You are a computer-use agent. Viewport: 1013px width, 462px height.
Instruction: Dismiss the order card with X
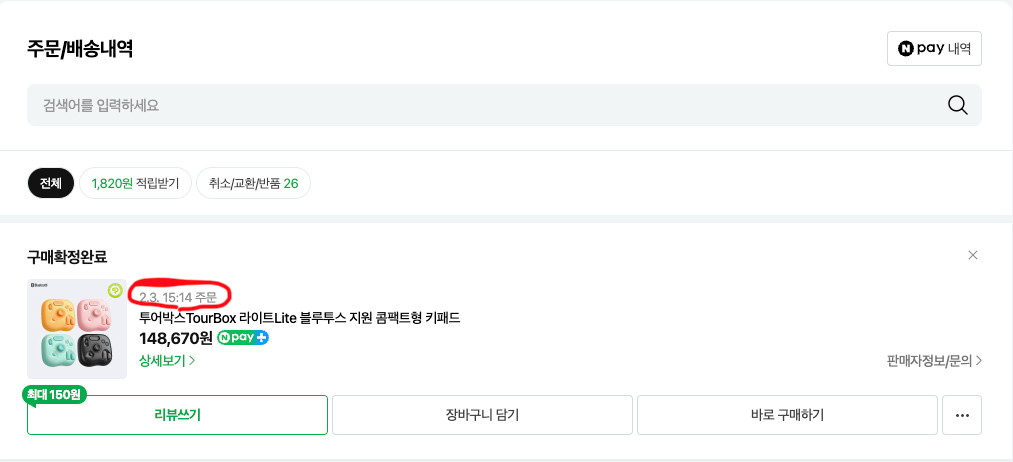973,255
